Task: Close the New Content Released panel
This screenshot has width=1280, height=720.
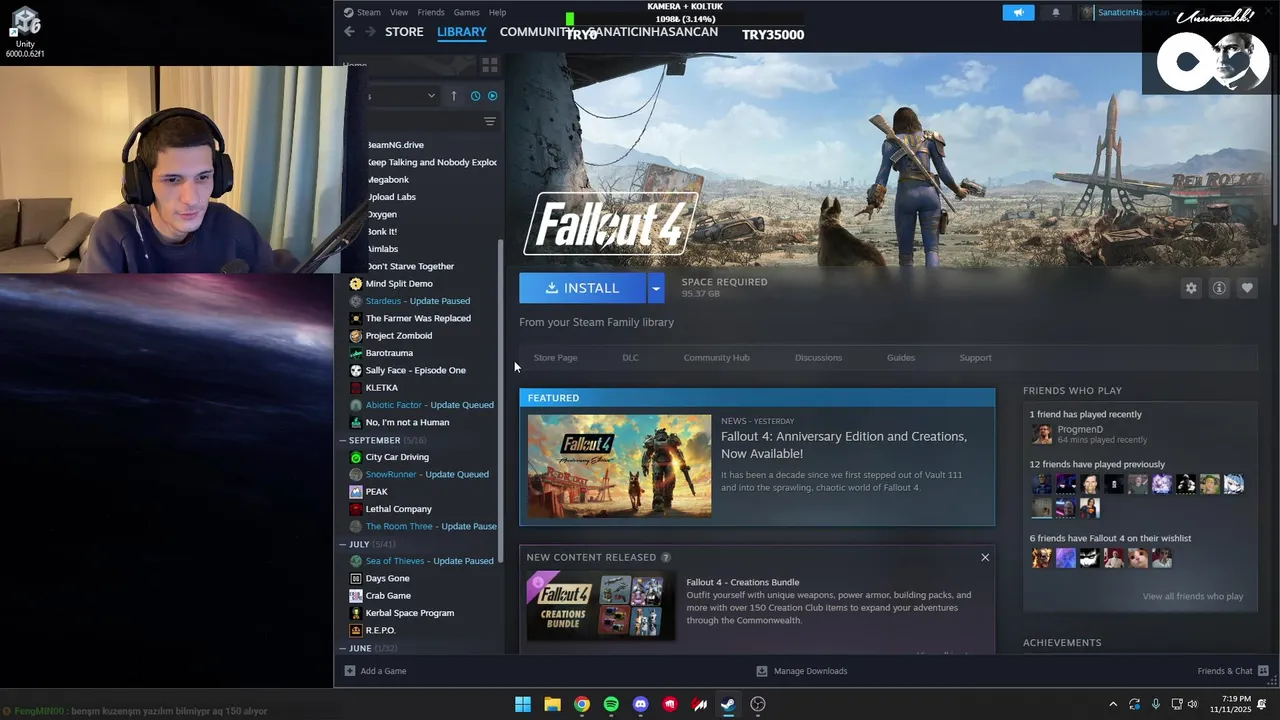Action: point(985,557)
